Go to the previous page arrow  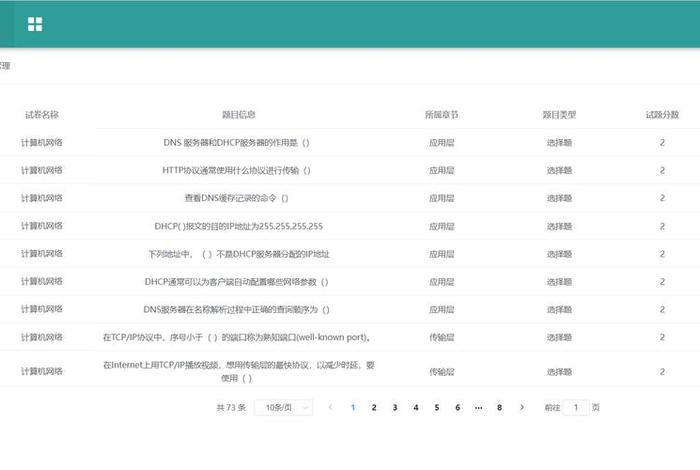click(330, 407)
